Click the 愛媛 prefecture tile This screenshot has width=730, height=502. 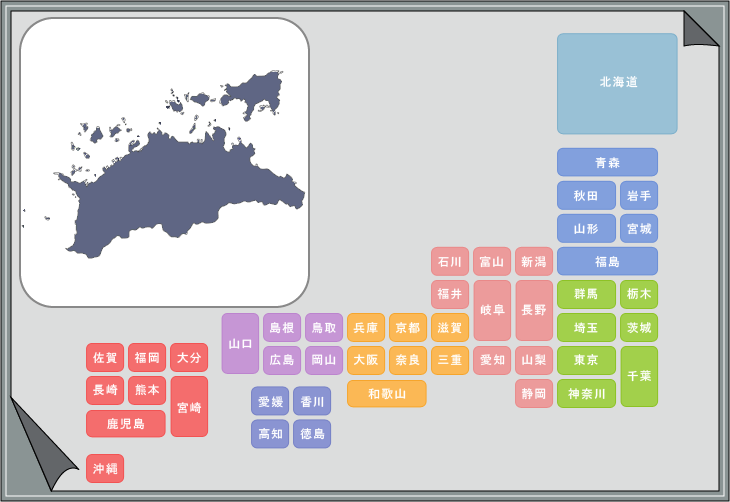click(270, 402)
